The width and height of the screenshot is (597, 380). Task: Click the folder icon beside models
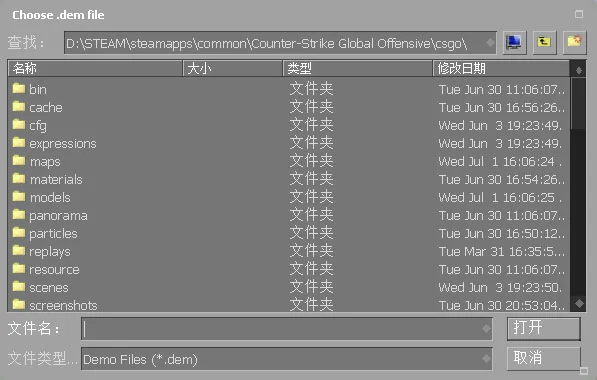[19, 197]
